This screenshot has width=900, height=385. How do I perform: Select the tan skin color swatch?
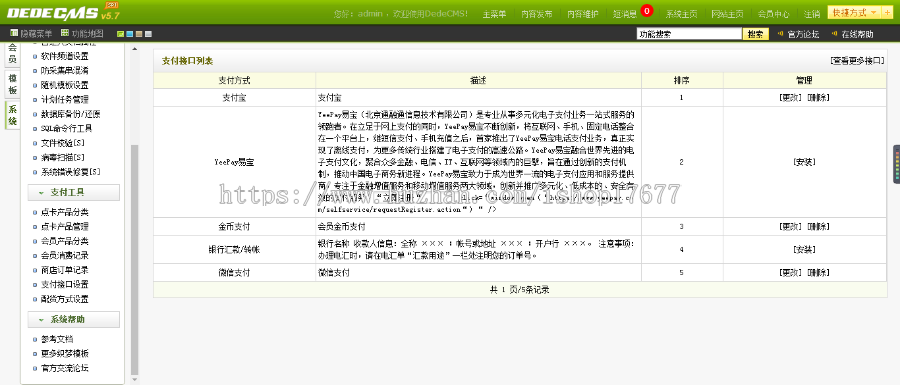139,34
